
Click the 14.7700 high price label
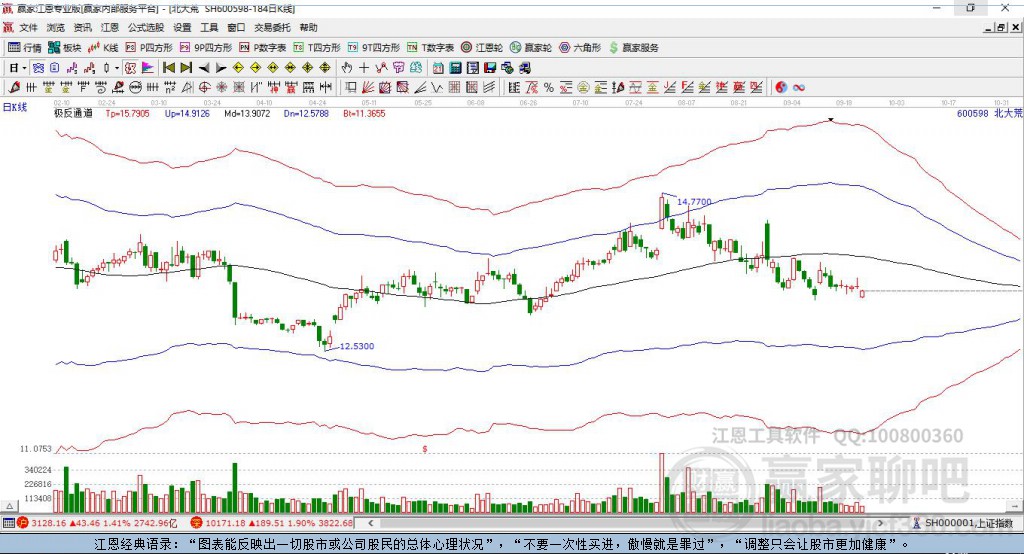[x=694, y=202]
